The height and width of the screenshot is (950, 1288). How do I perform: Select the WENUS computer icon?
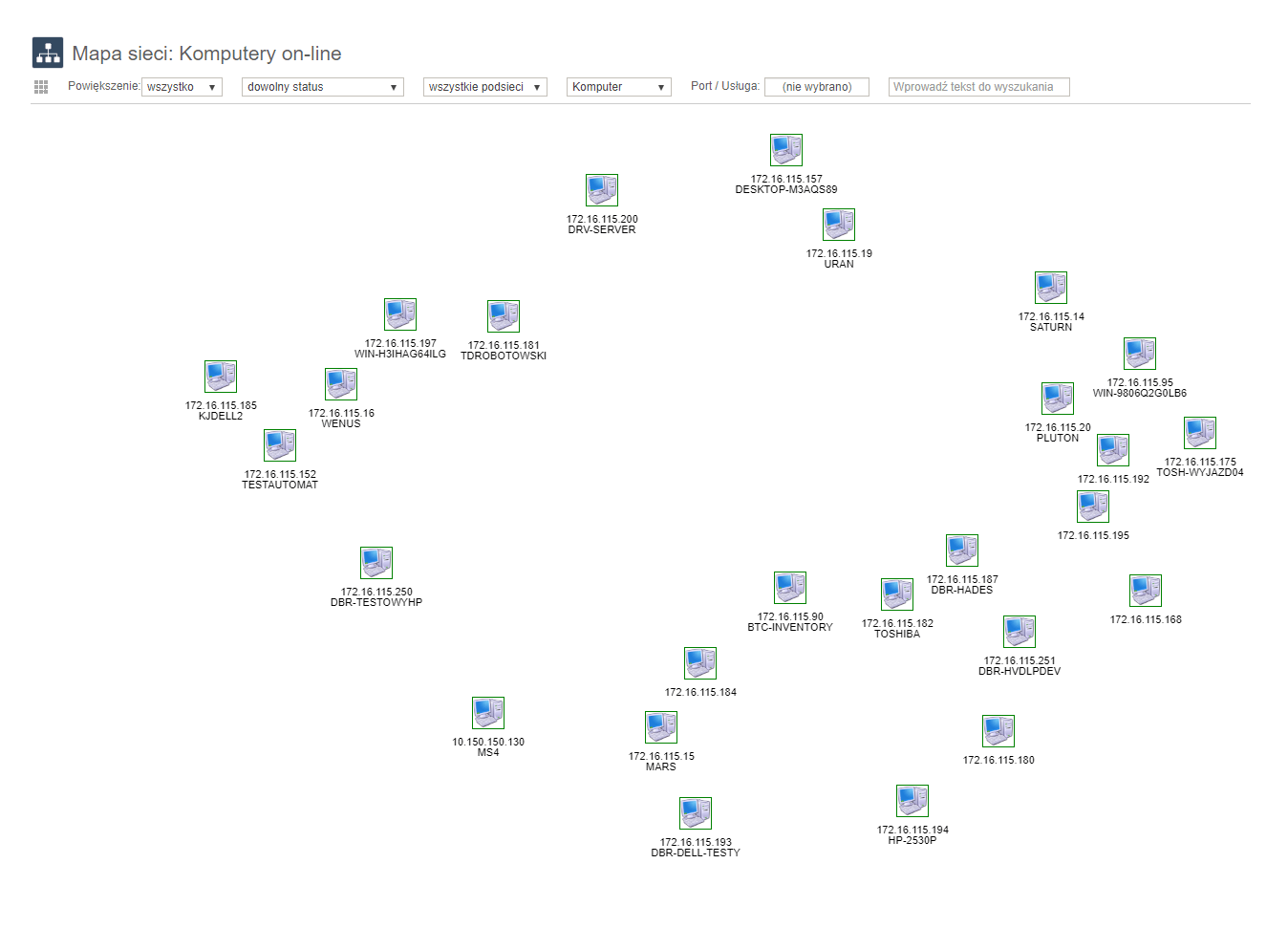(x=341, y=384)
